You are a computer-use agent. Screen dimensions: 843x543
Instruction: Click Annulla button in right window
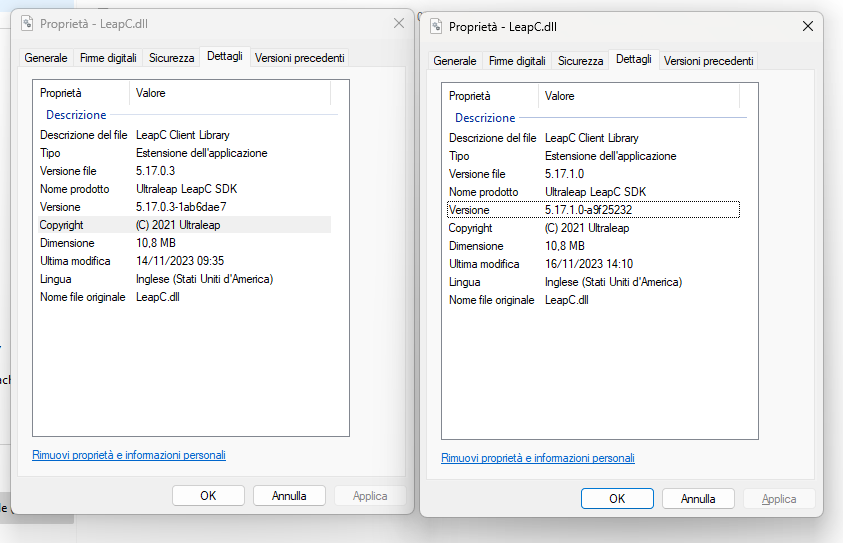(698, 499)
